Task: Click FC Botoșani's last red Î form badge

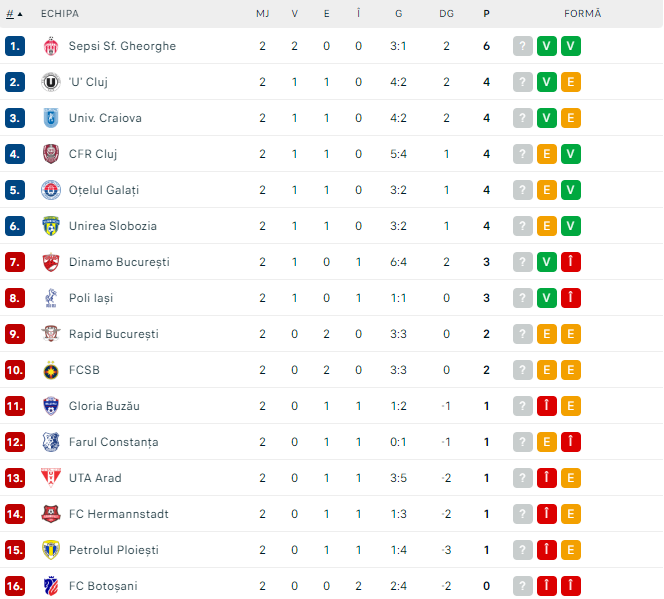Action: [x=571, y=586]
